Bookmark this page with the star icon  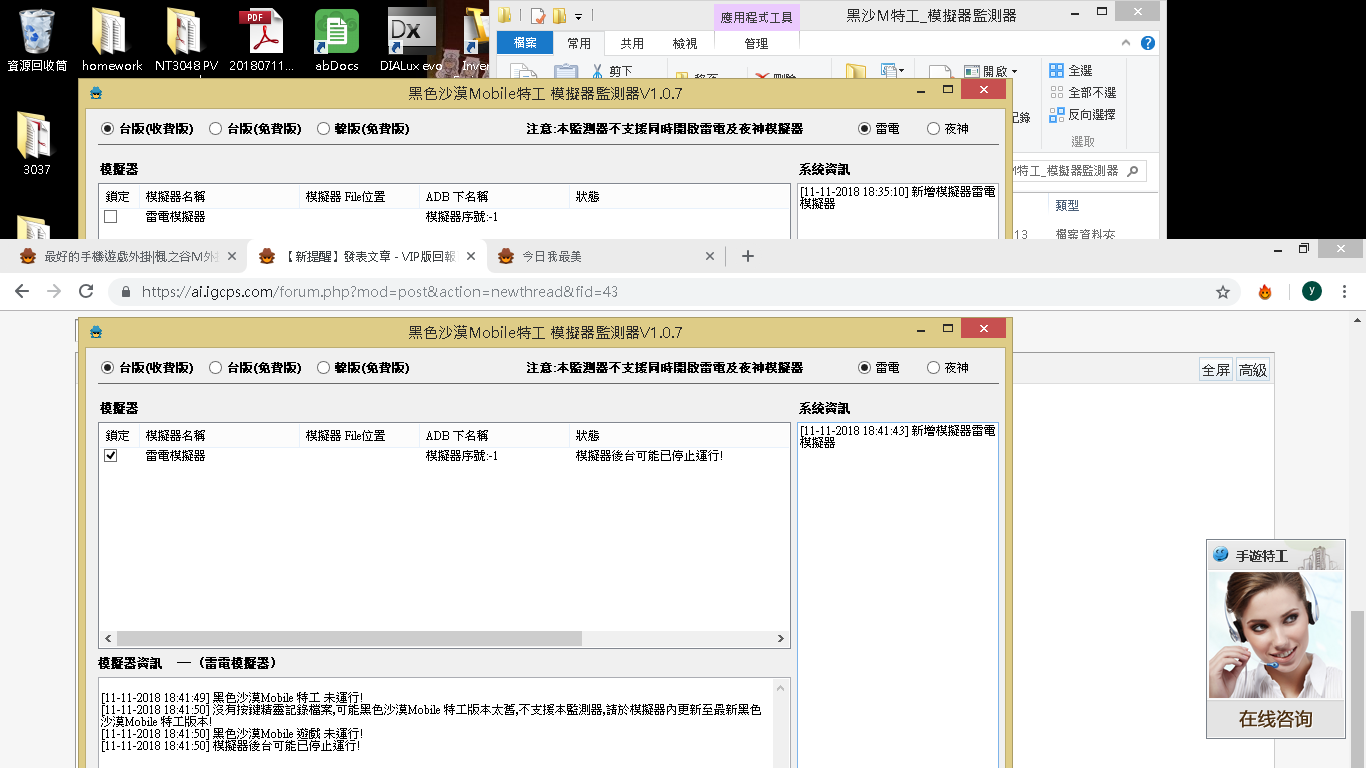[1222, 292]
